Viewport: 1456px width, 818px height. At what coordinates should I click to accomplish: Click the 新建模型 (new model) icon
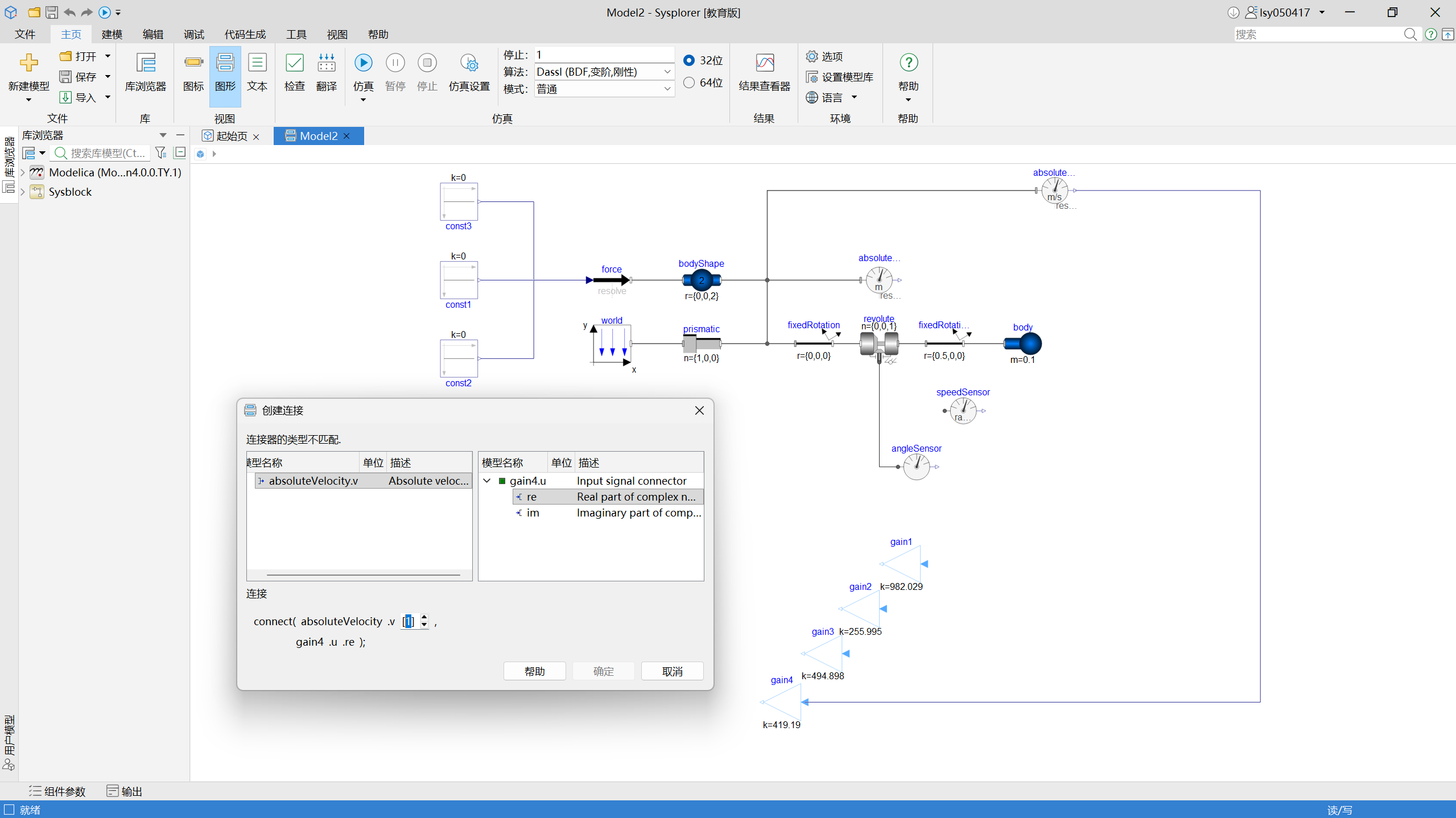click(x=28, y=63)
